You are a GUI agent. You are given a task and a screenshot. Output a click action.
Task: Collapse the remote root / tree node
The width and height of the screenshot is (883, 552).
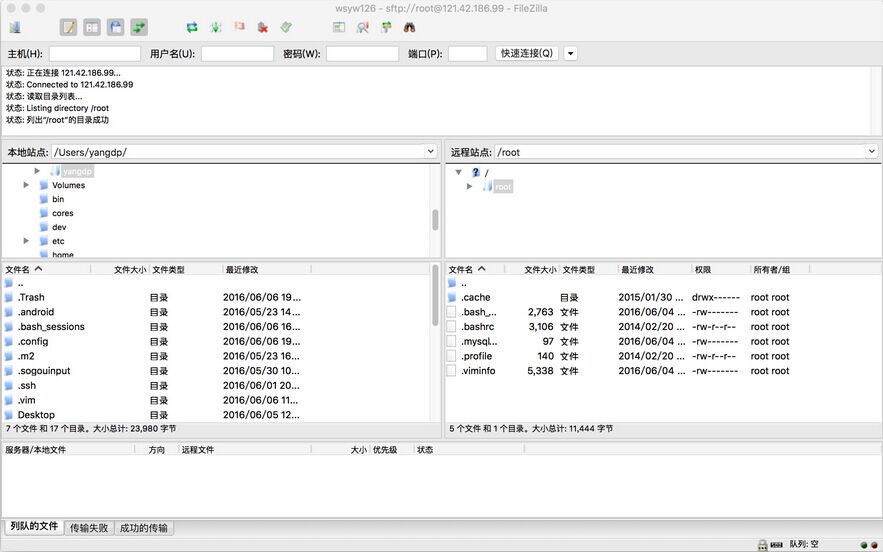pyautogui.click(x=458, y=172)
